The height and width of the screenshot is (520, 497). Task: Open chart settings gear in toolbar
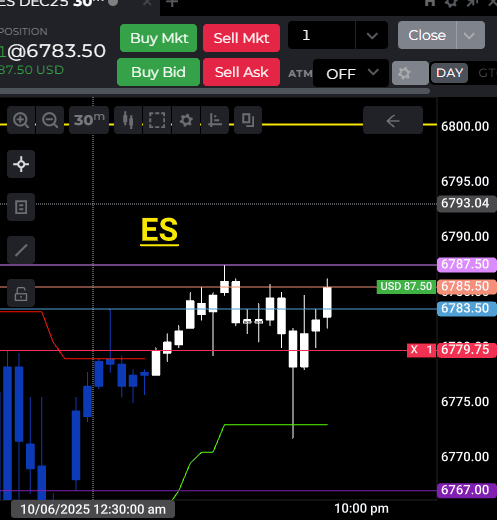tap(186, 120)
